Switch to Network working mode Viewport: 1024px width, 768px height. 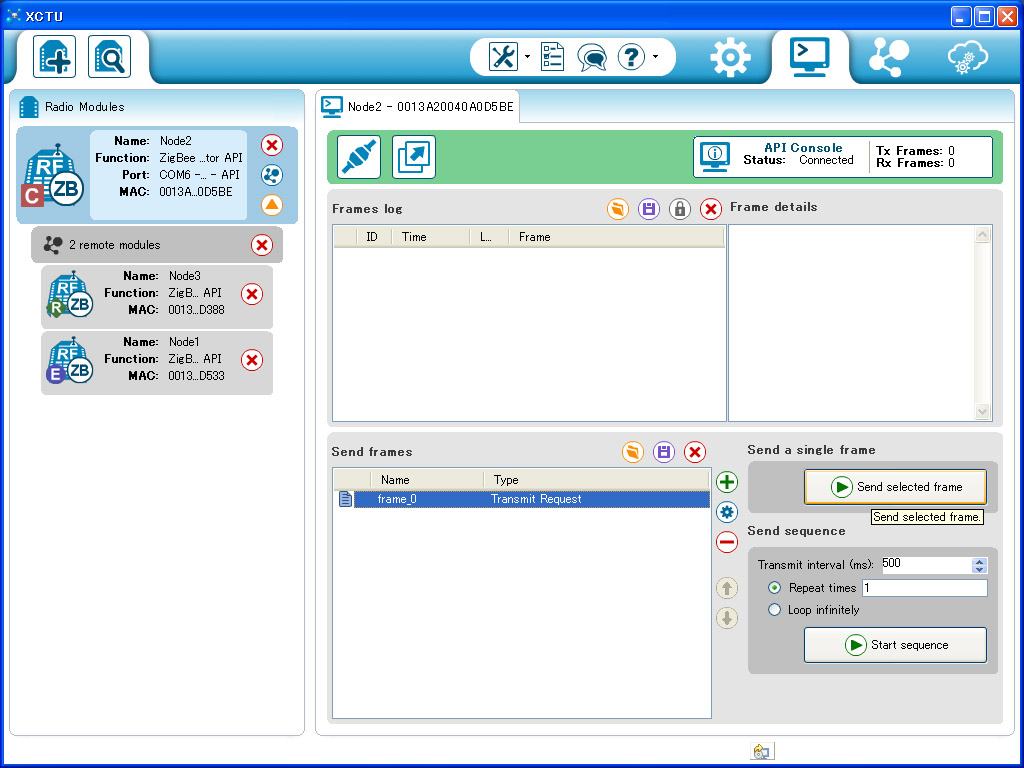click(x=889, y=57)
